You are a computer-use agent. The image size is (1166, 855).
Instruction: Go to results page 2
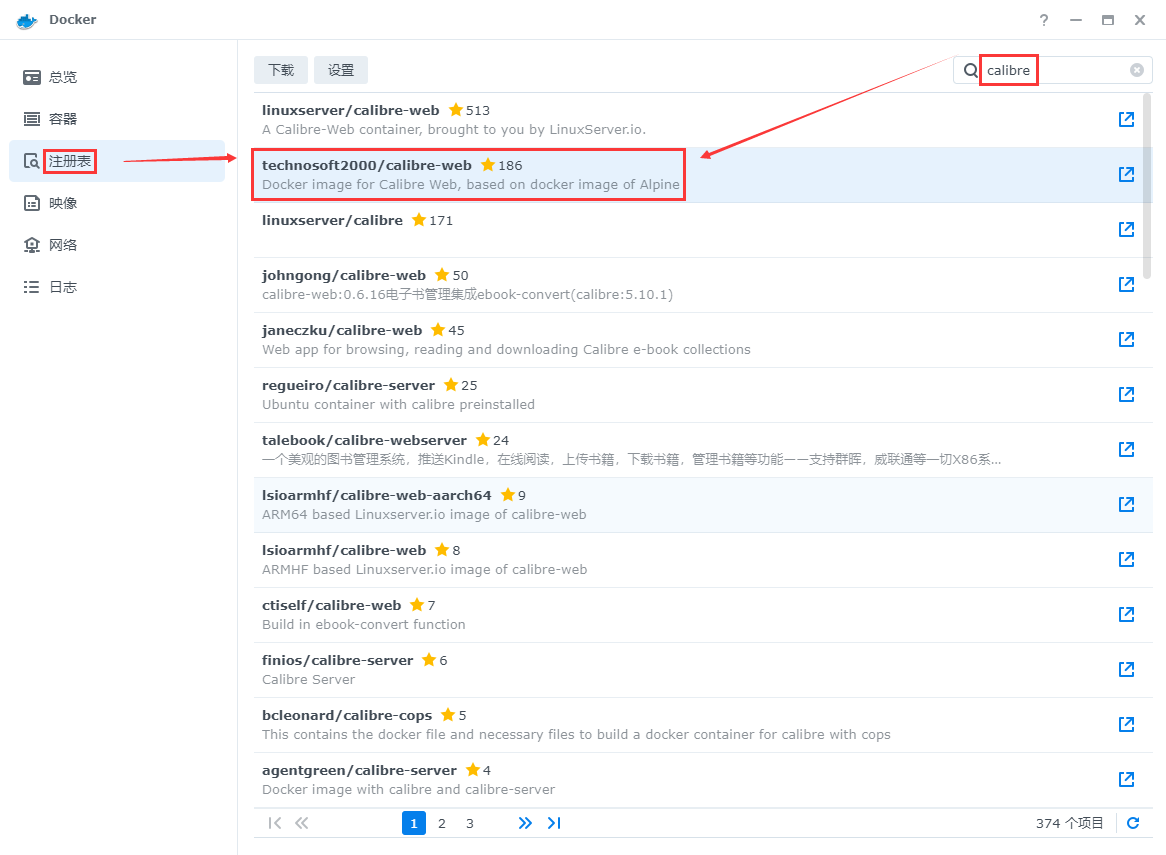(442, 823)
